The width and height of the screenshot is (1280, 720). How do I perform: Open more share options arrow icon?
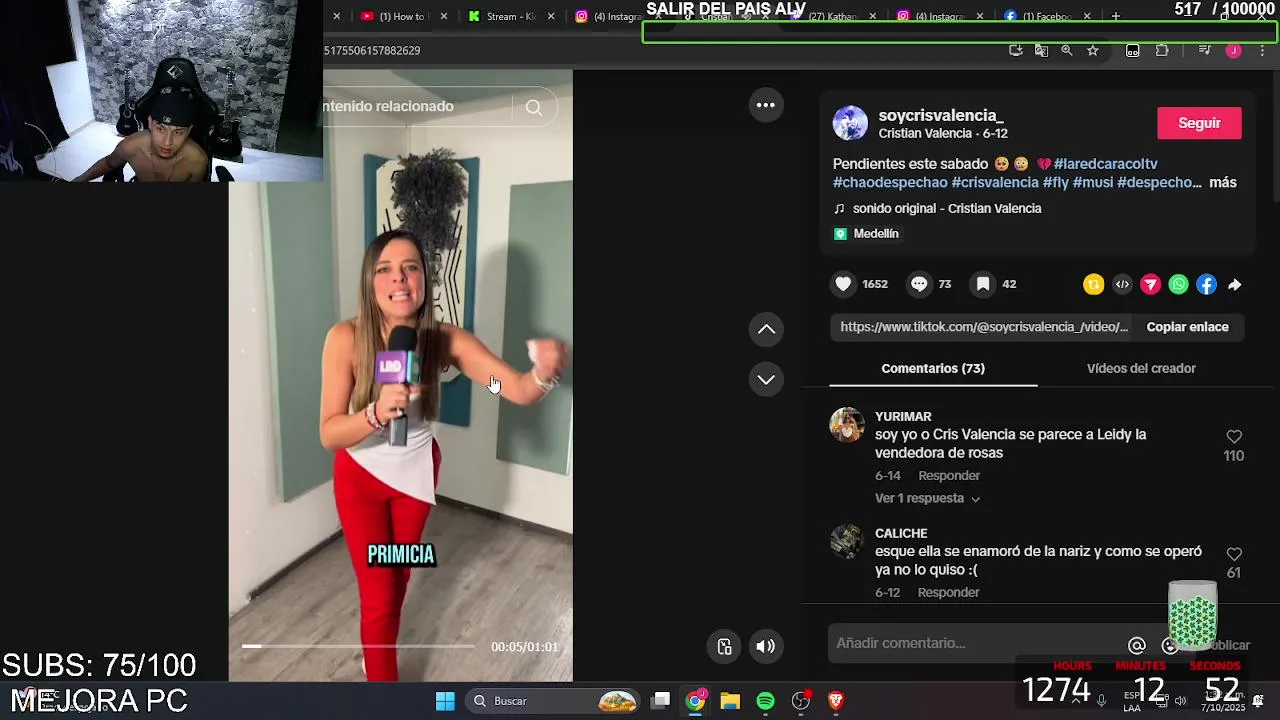tap(1235, 285)
